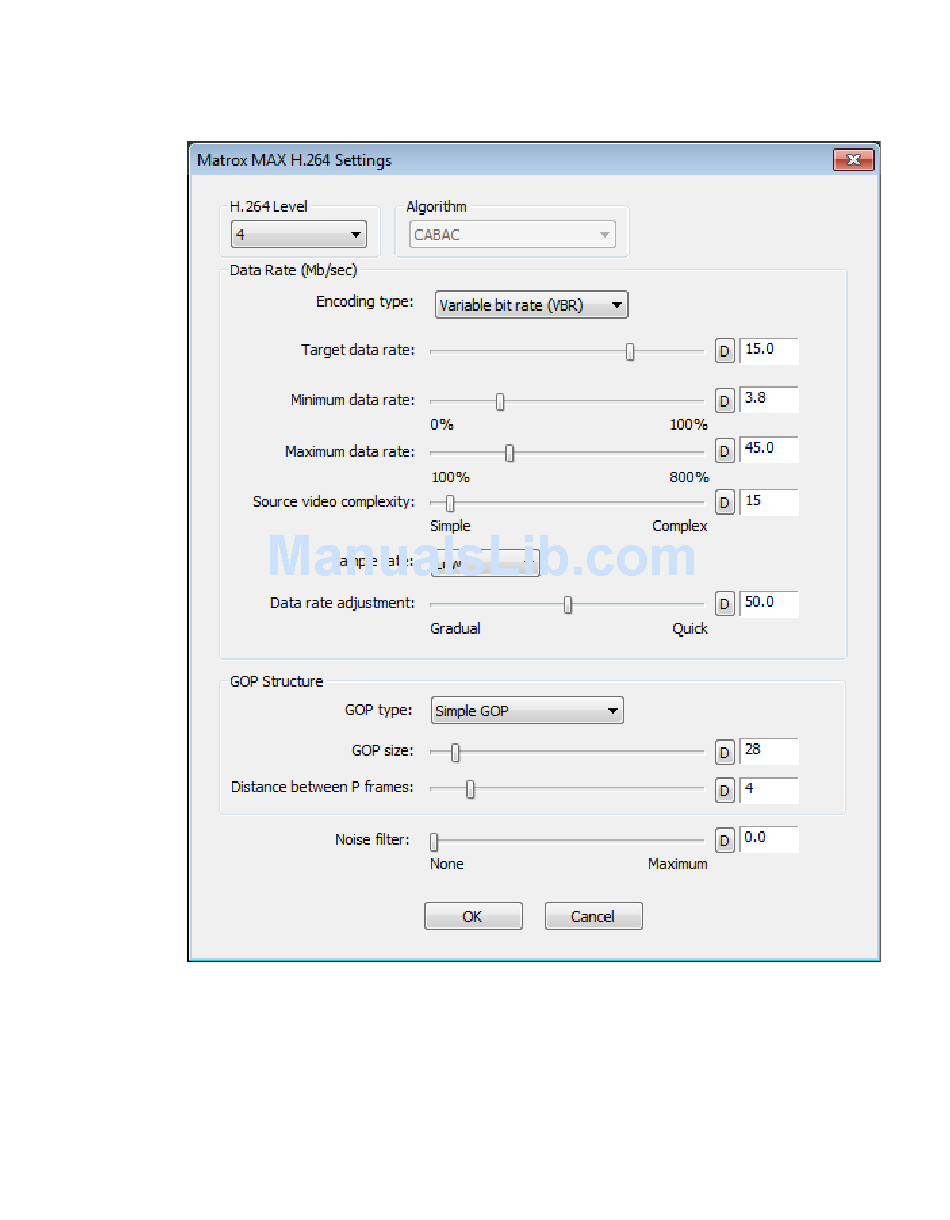Click the D button for Distance between P frames
This screenshot has width=950, height=1220.
[x=725, y=791]
